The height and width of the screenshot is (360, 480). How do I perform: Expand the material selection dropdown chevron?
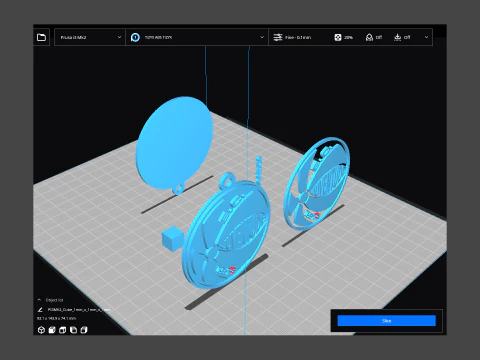pos(262,37)
